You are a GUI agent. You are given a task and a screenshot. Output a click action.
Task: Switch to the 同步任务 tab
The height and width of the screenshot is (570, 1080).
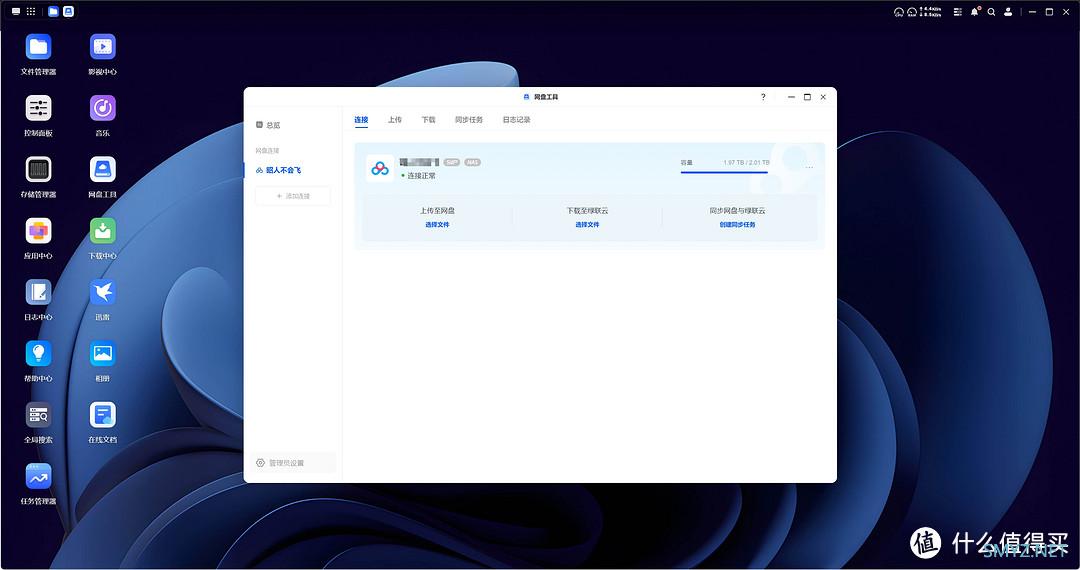469,120
